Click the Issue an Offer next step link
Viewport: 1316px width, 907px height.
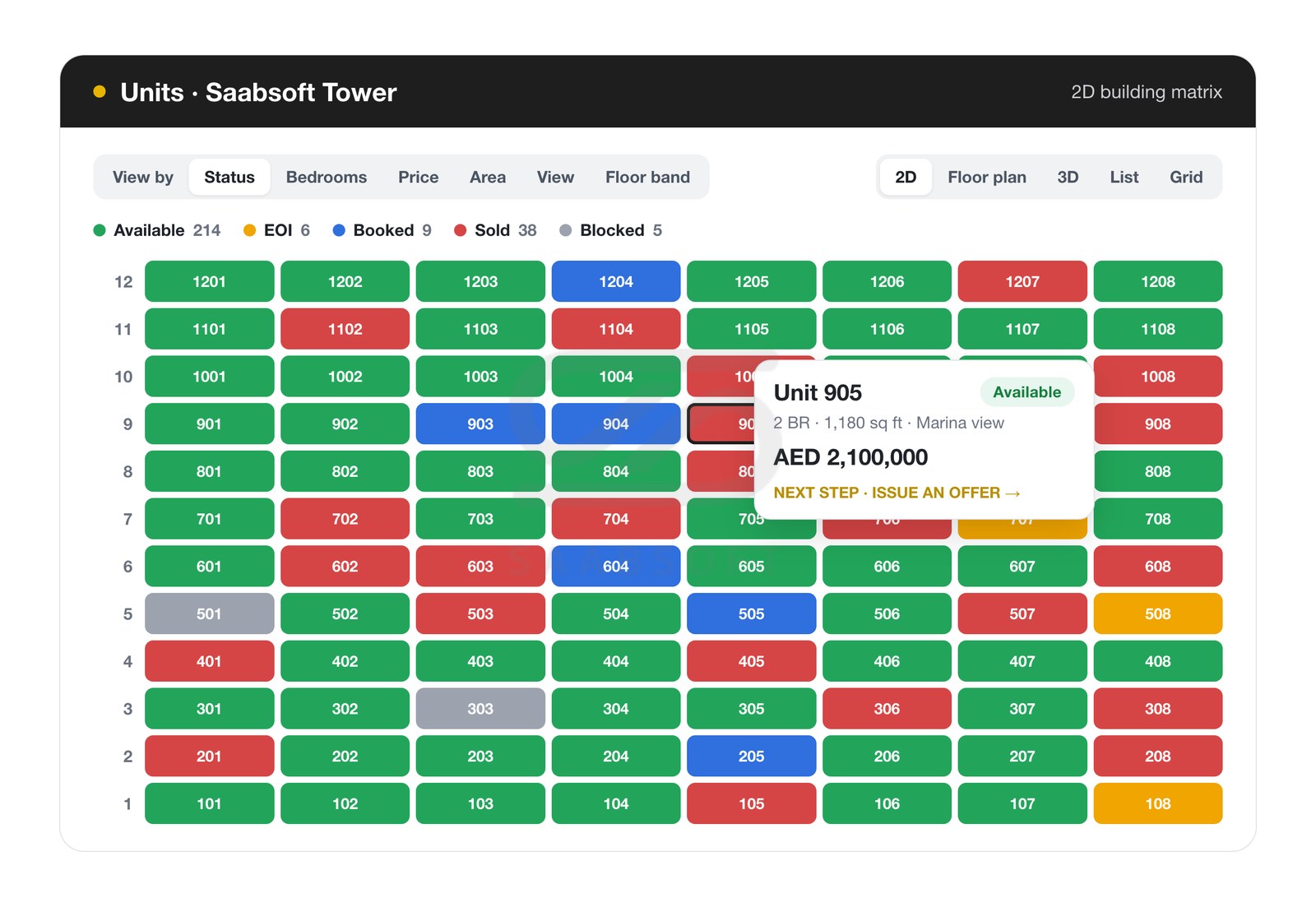[x=897, y=493]
